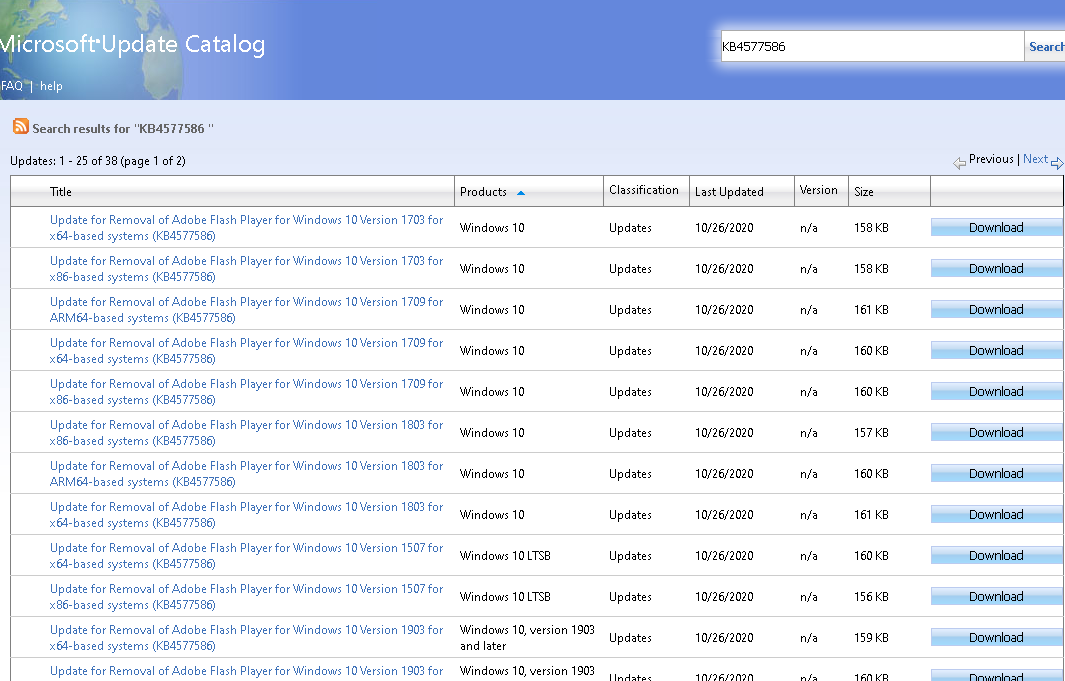Download the Version 1709 x64 update
The image size is (1065, 681).
[996, 350]
